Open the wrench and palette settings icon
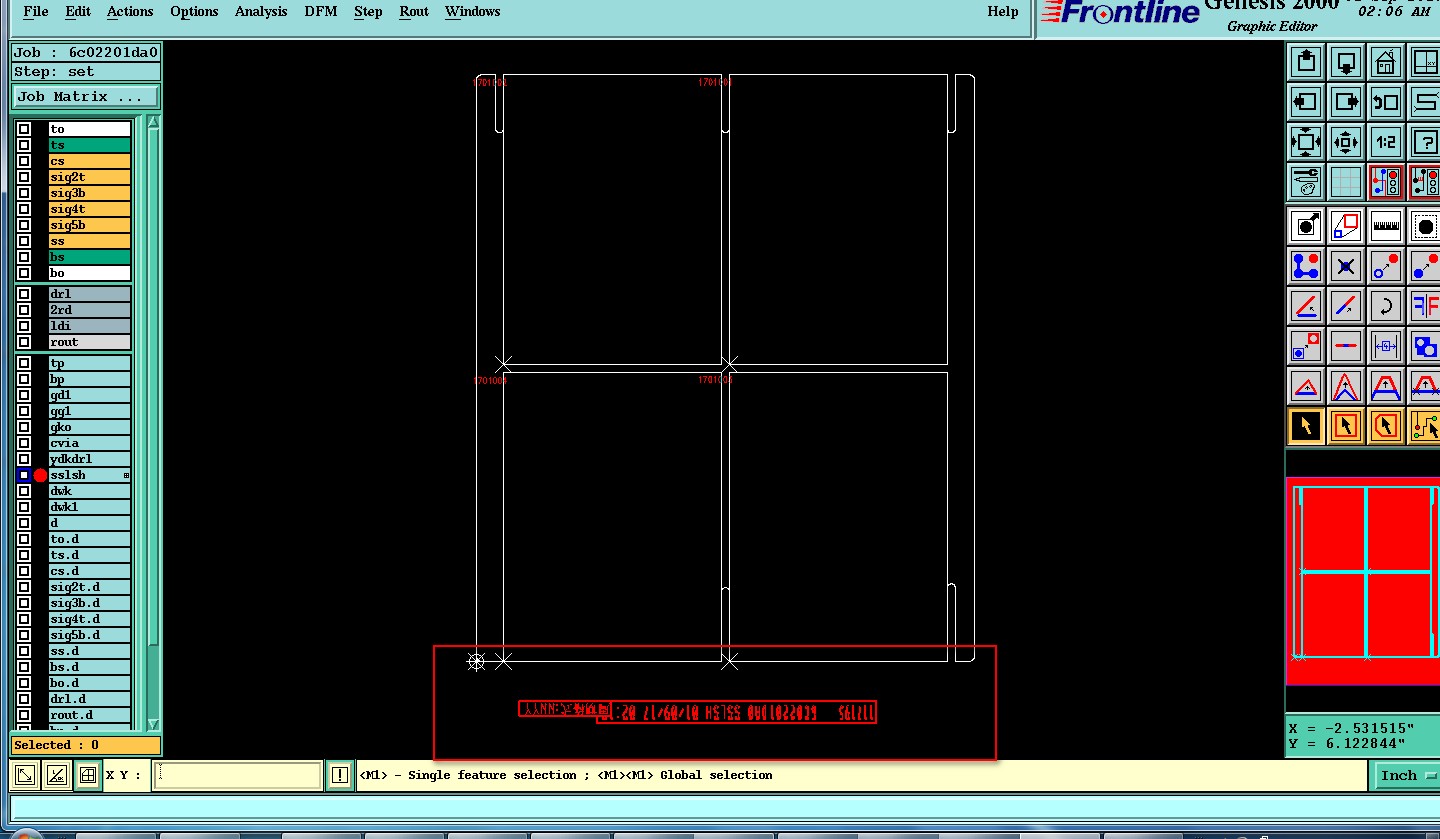1440x839 pixels. [x=1305, y=182]
